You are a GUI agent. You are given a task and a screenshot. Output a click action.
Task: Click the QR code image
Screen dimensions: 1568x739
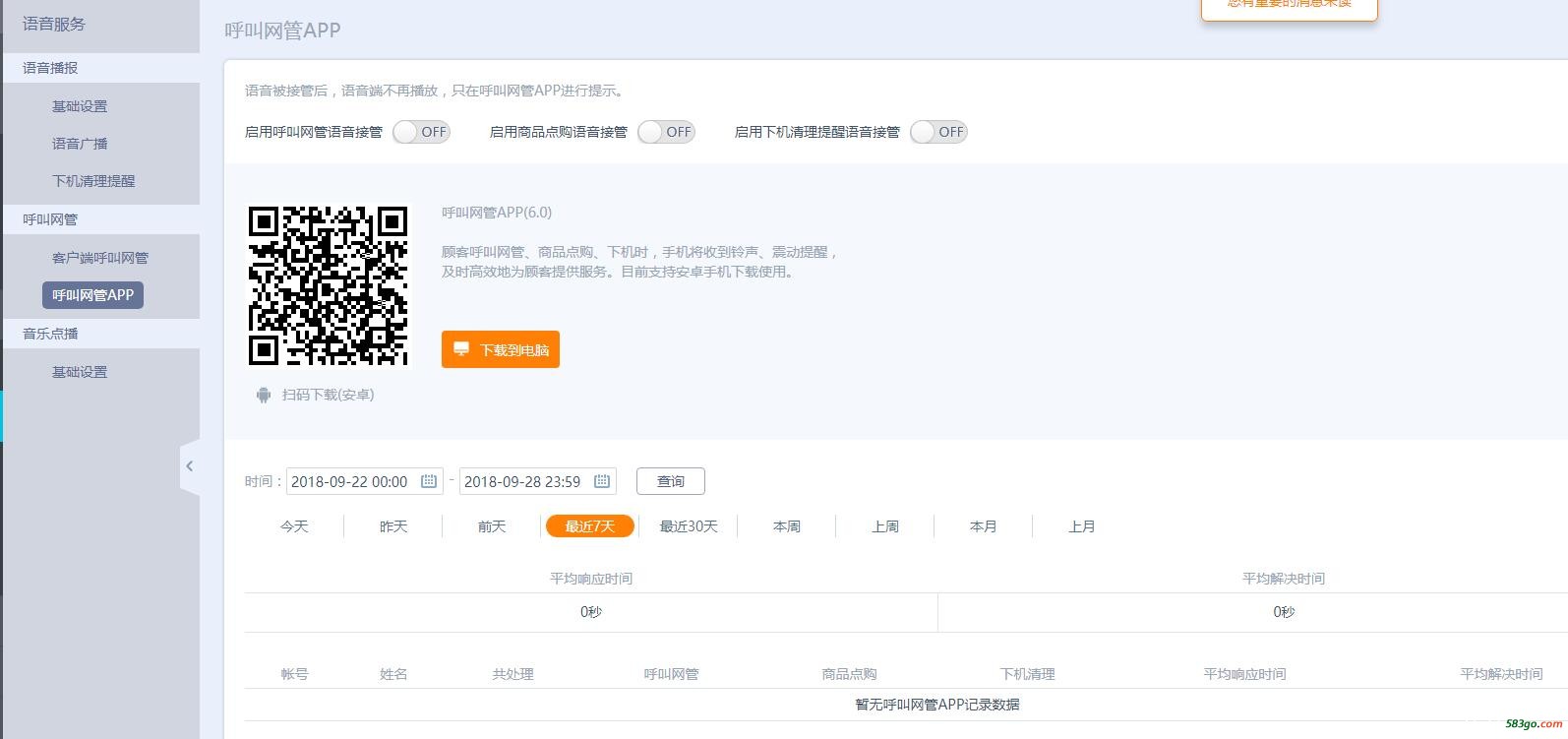click(328, 286)
